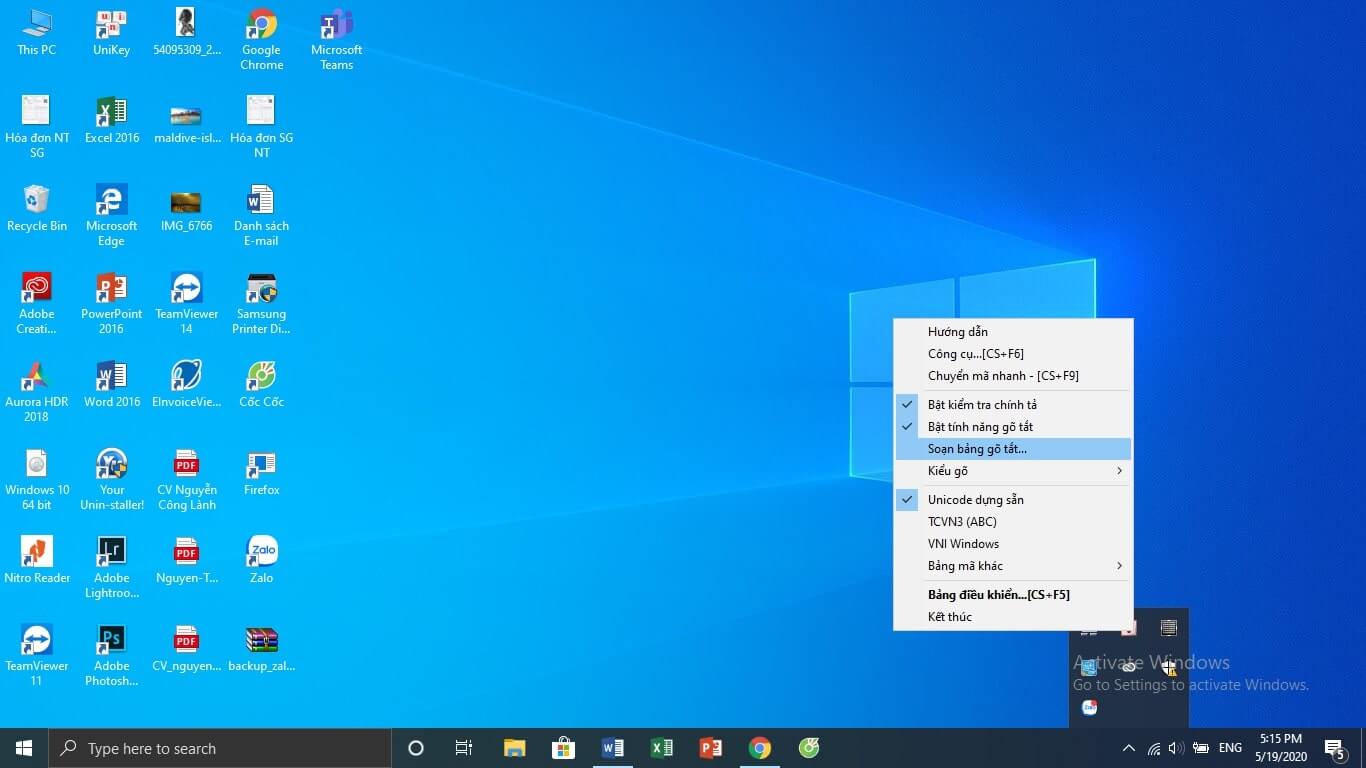
Task: Select the Adobe Photoshop desktop shortcut
Action: 111,656
